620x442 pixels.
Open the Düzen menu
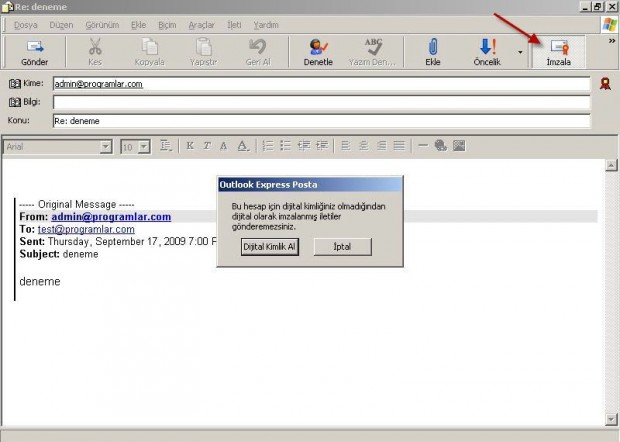(x=61, y=25)
